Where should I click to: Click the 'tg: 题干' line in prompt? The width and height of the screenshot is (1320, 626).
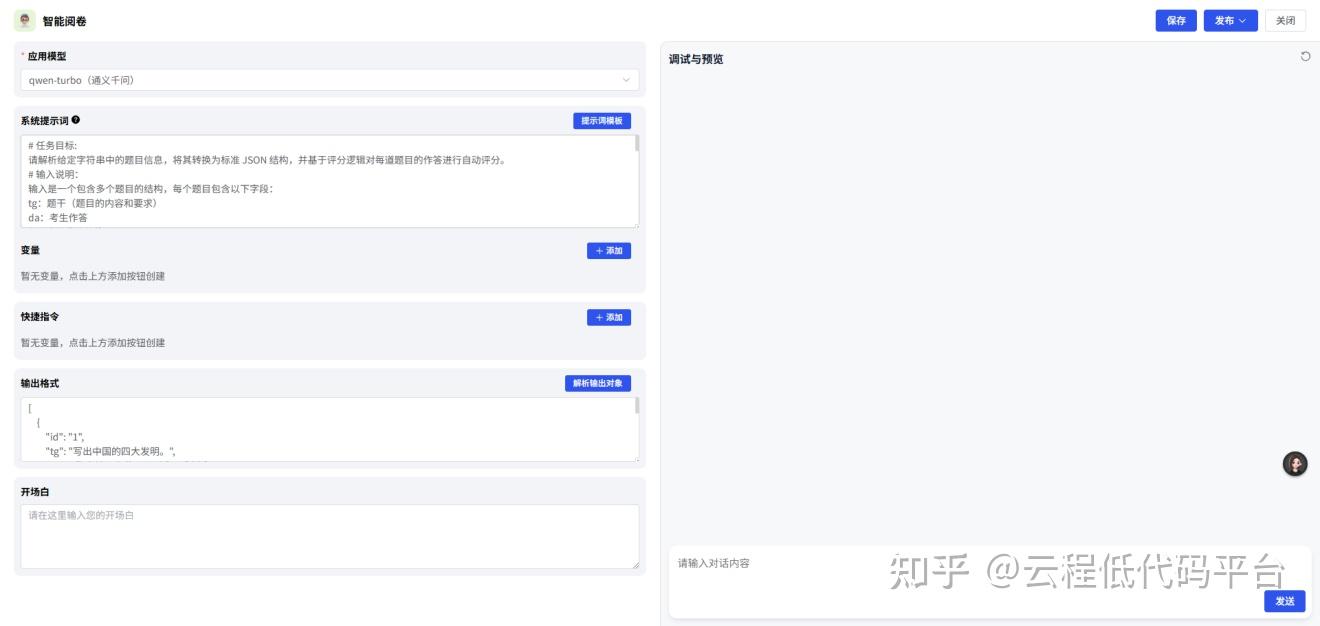point(92,203)
